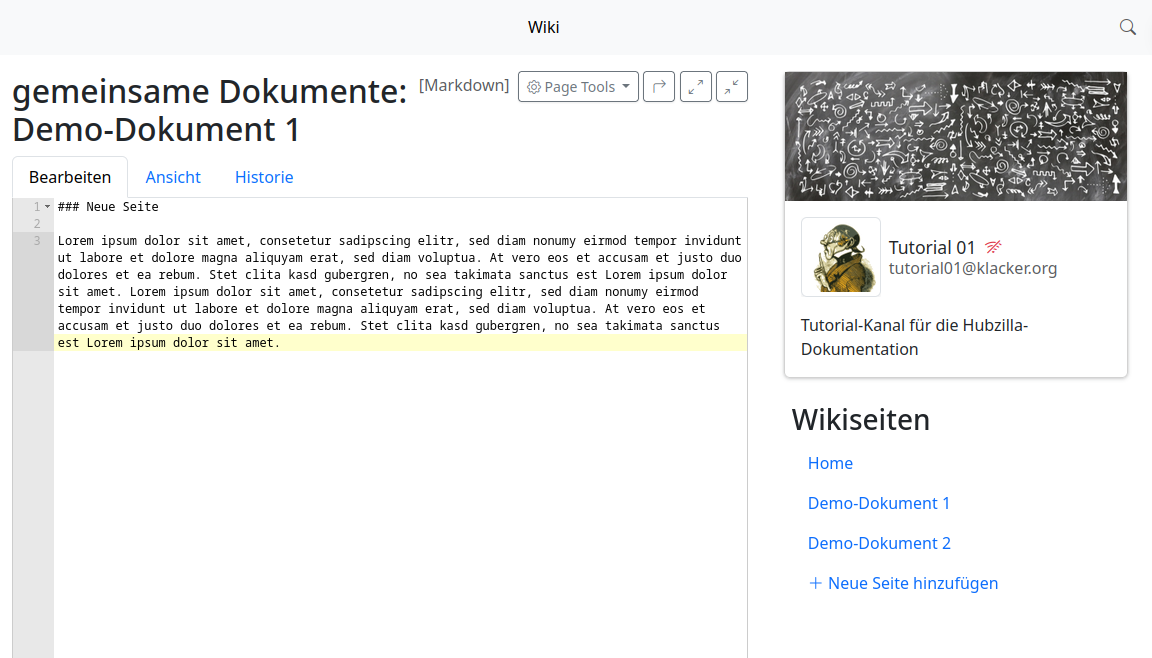Click the share arrow button

[659, 87]
